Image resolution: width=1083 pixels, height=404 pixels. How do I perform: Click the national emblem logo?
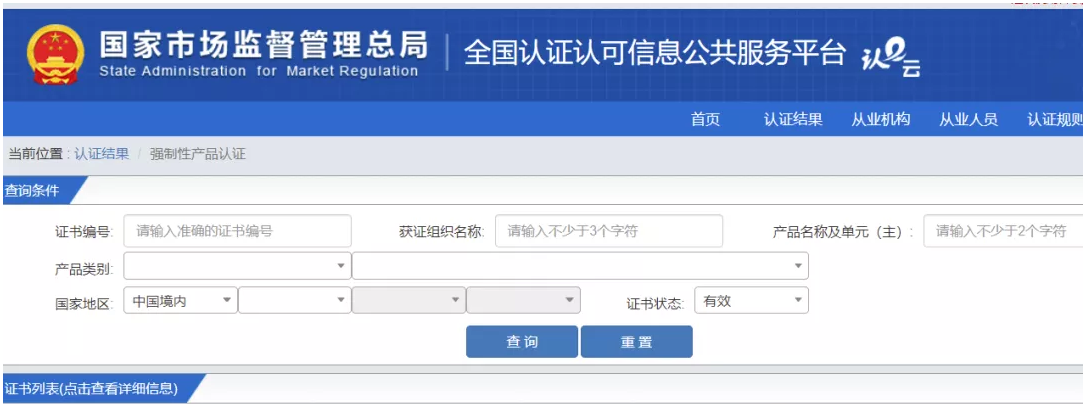(x=55, y=55)
